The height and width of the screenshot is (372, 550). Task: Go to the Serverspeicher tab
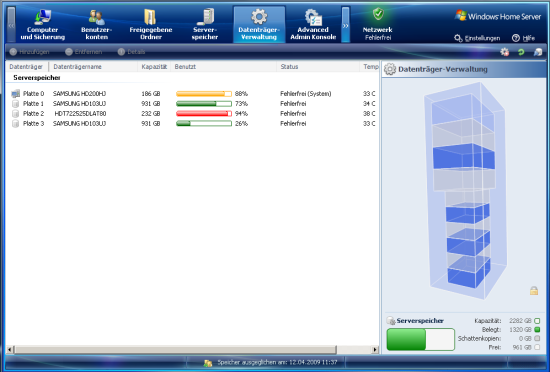[205, 25]
